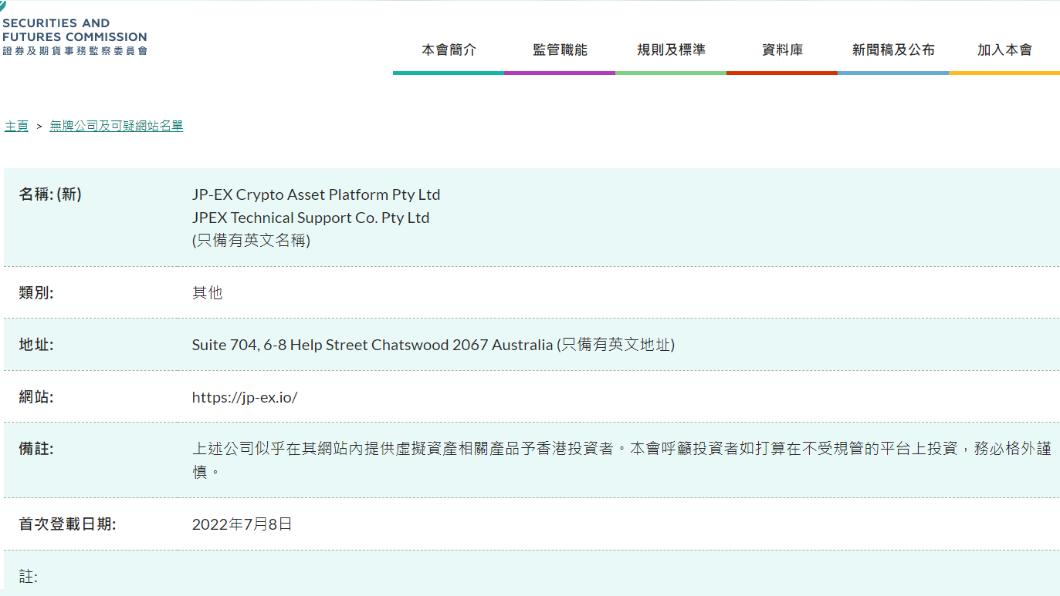Select JPEX Technical Support Co. Pty Ltd text
Image resolution: width=1060 pixels, height=596 pixels.
[x=310, y=218]
